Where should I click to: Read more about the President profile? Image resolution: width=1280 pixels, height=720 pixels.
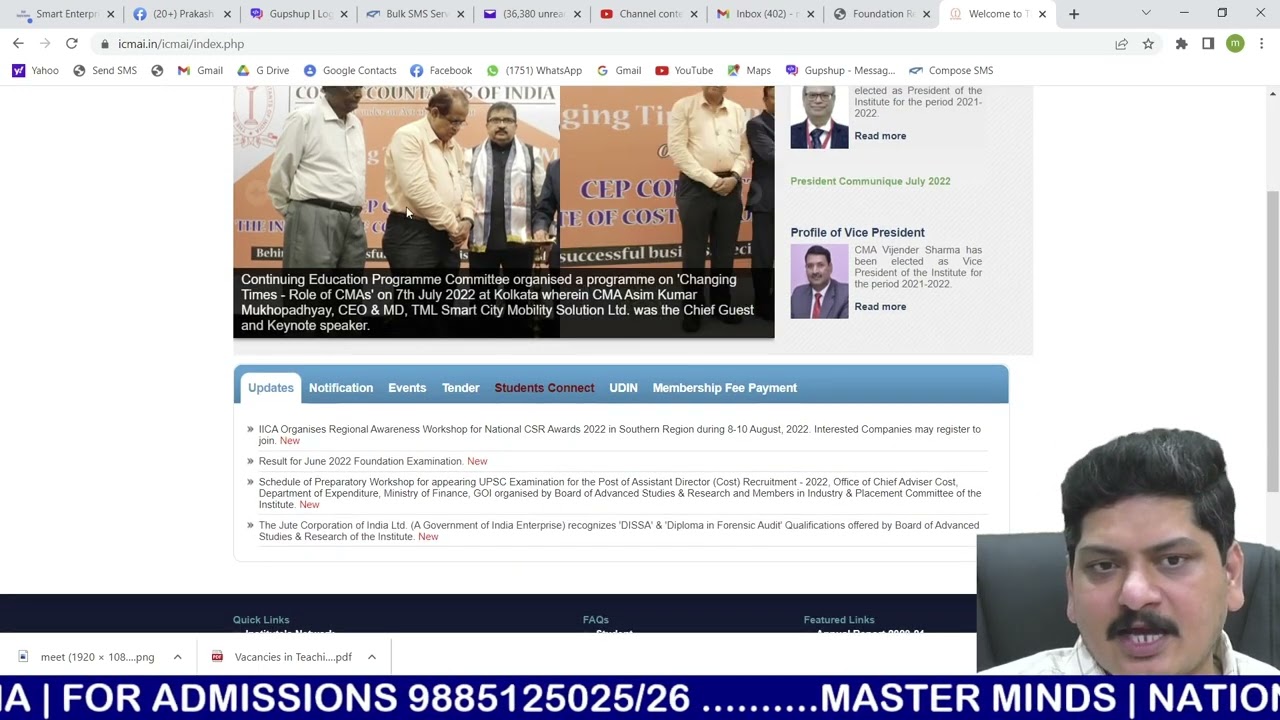[x=880, y=136]
